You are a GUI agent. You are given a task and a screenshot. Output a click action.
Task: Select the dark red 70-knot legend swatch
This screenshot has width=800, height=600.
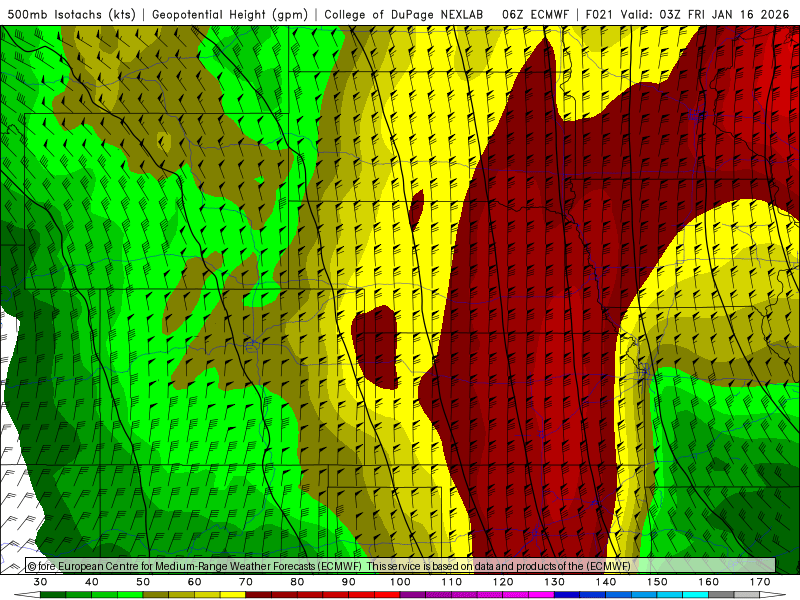[x=259, y=595]
